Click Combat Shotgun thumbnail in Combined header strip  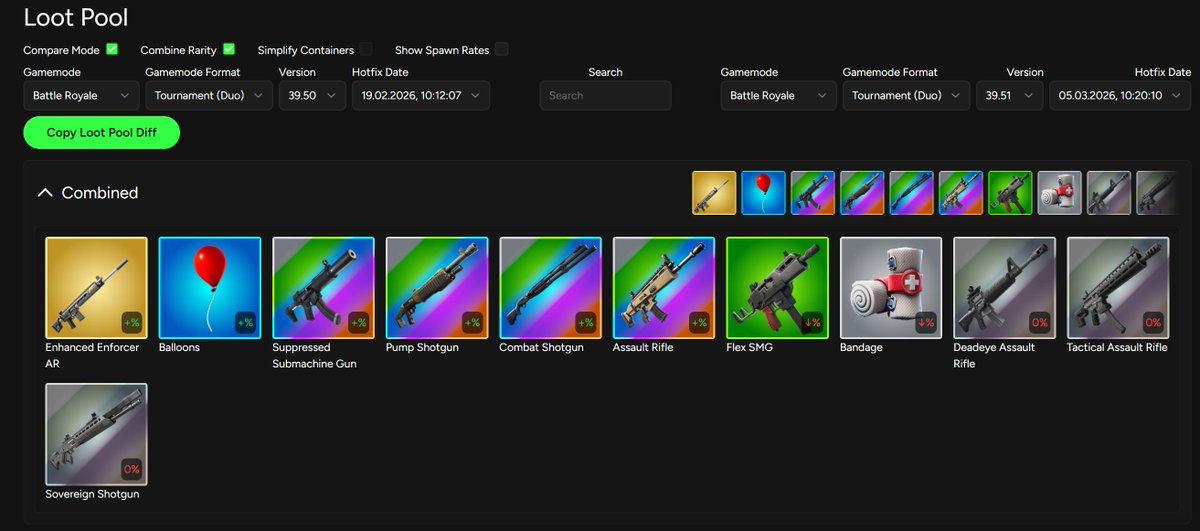(x=911, y=192)
